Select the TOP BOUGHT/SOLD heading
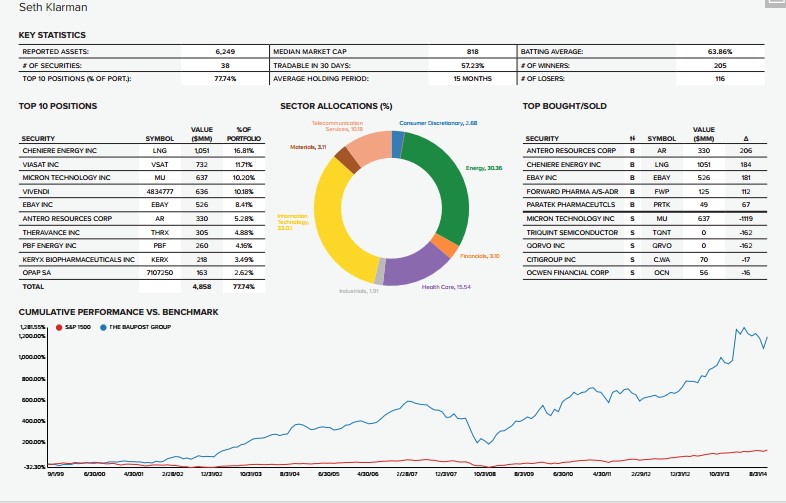Viewport: 786px width, 503px height. (564, 106)
